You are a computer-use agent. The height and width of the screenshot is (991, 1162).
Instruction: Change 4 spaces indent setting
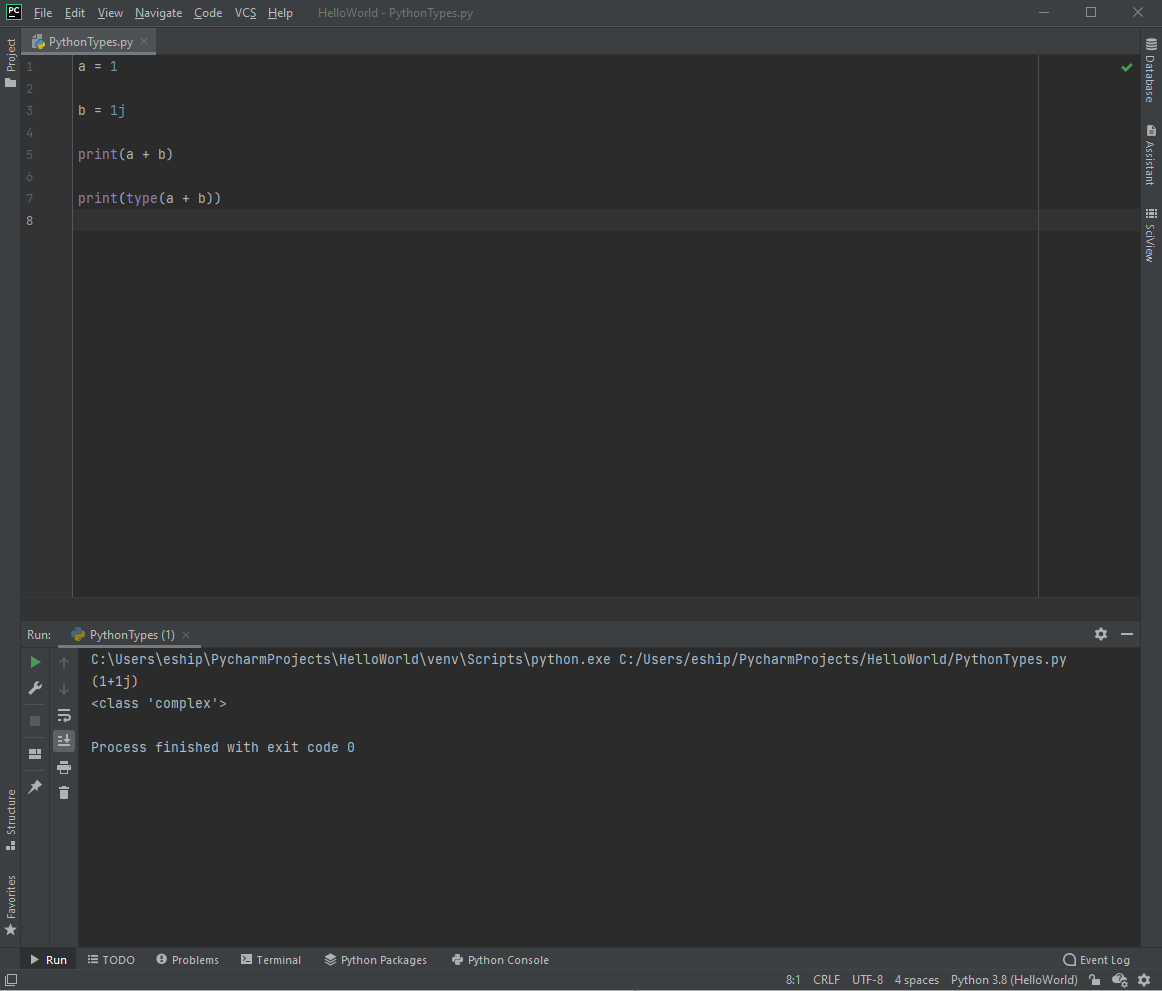click(x=917, y=980)
